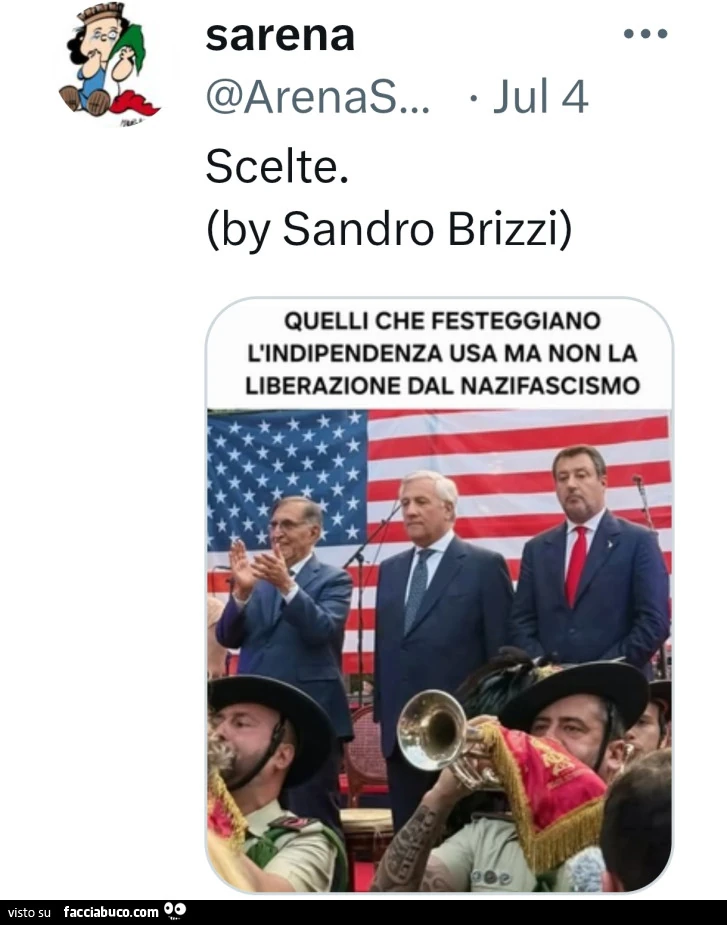Image resolution: width=727 pixels, height=925 pixels.
Task: Click the (by Sandro Brizzi) credit line
Action: [x=389, y=229]
